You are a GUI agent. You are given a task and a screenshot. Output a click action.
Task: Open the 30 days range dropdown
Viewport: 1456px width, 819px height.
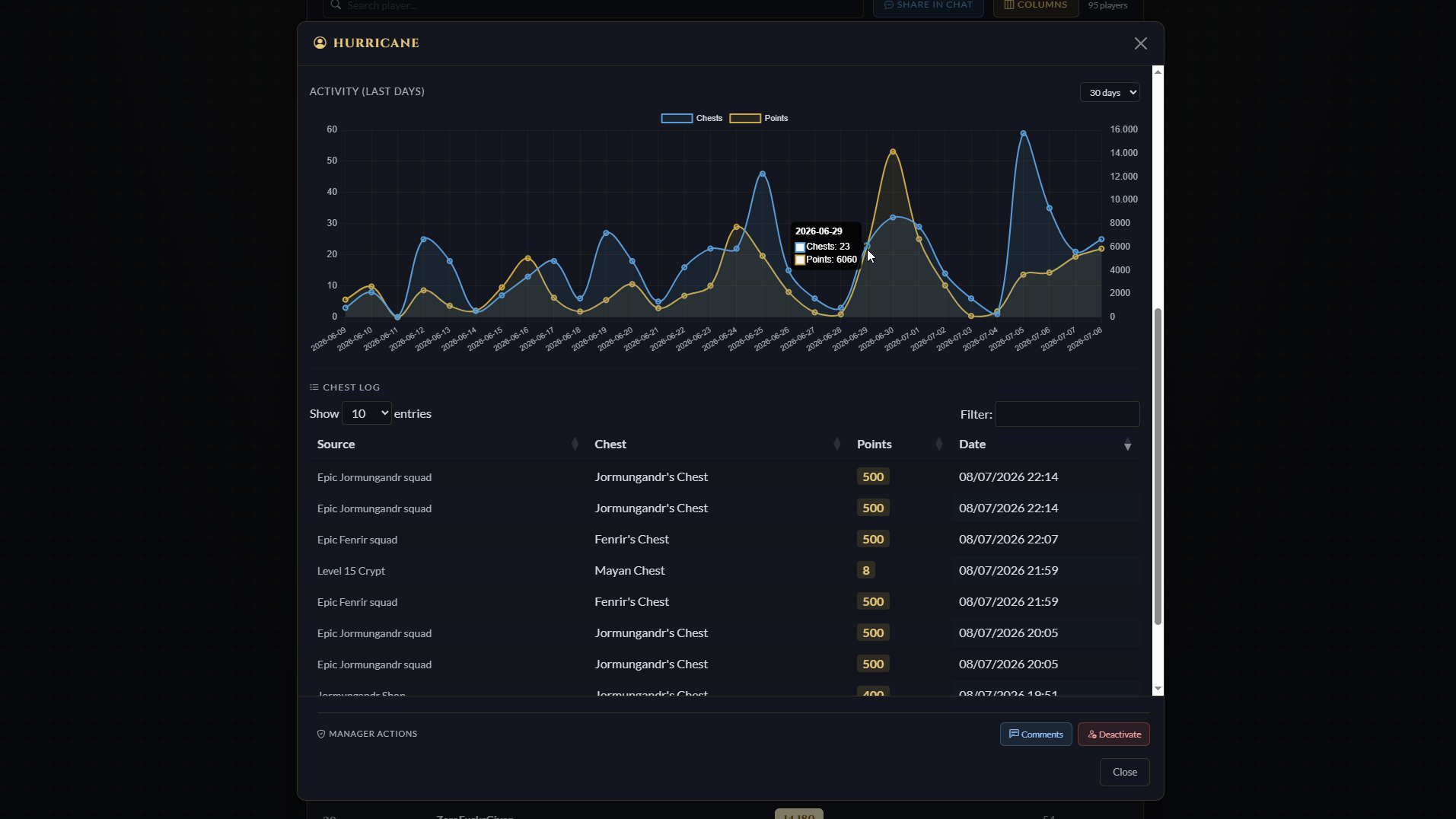(x=1110, y=93)
